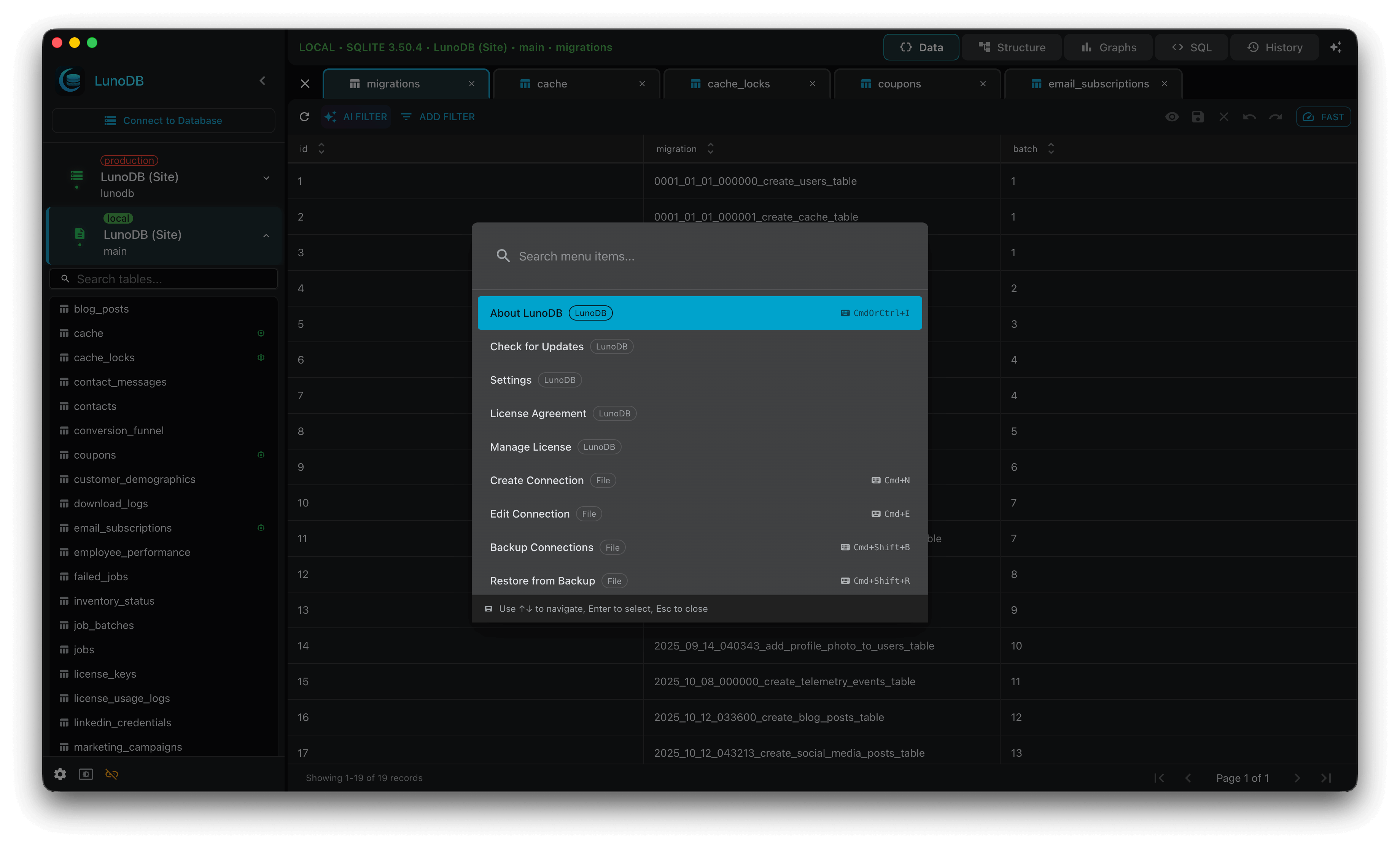Select About LunoDB in the command palette
The height and width of the screenshot is (848, 1400).
coord(700,313)
